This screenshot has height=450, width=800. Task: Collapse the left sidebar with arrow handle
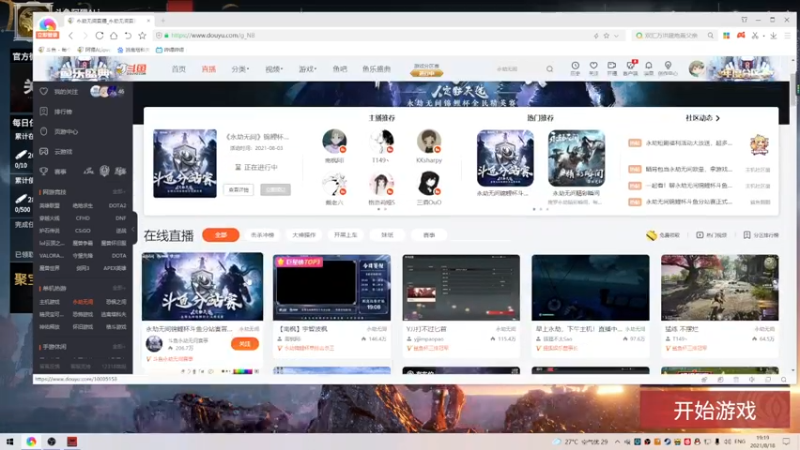pyautogui.click(x=133, y=229)
